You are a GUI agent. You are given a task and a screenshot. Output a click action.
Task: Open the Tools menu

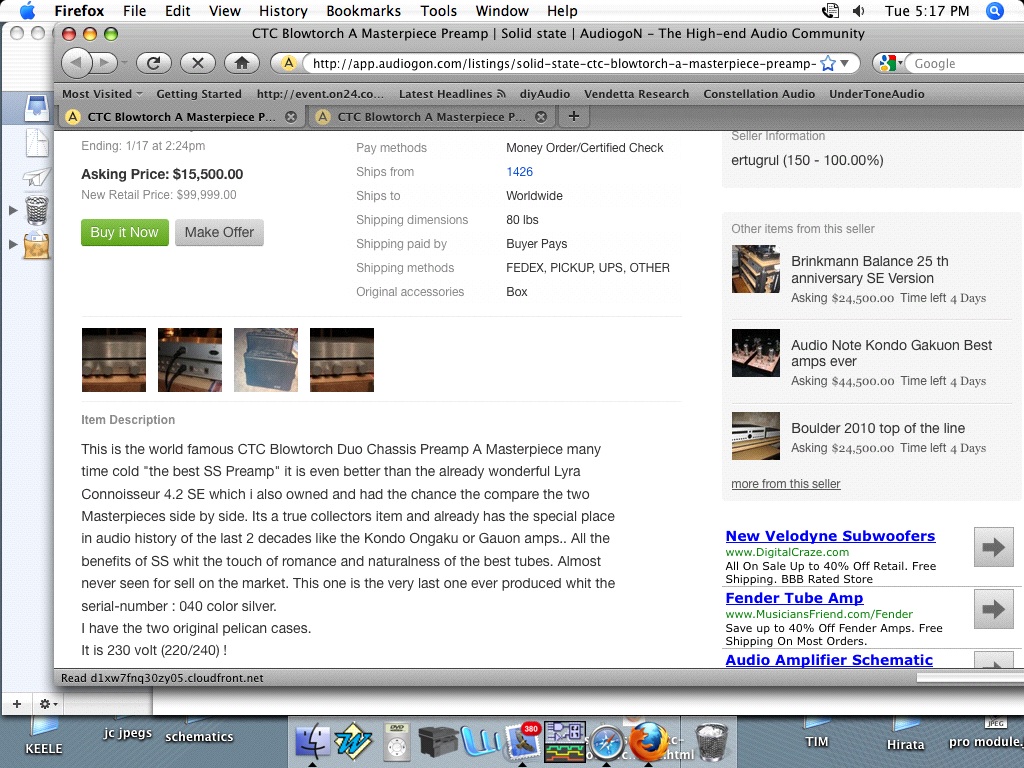click(438, 11)
